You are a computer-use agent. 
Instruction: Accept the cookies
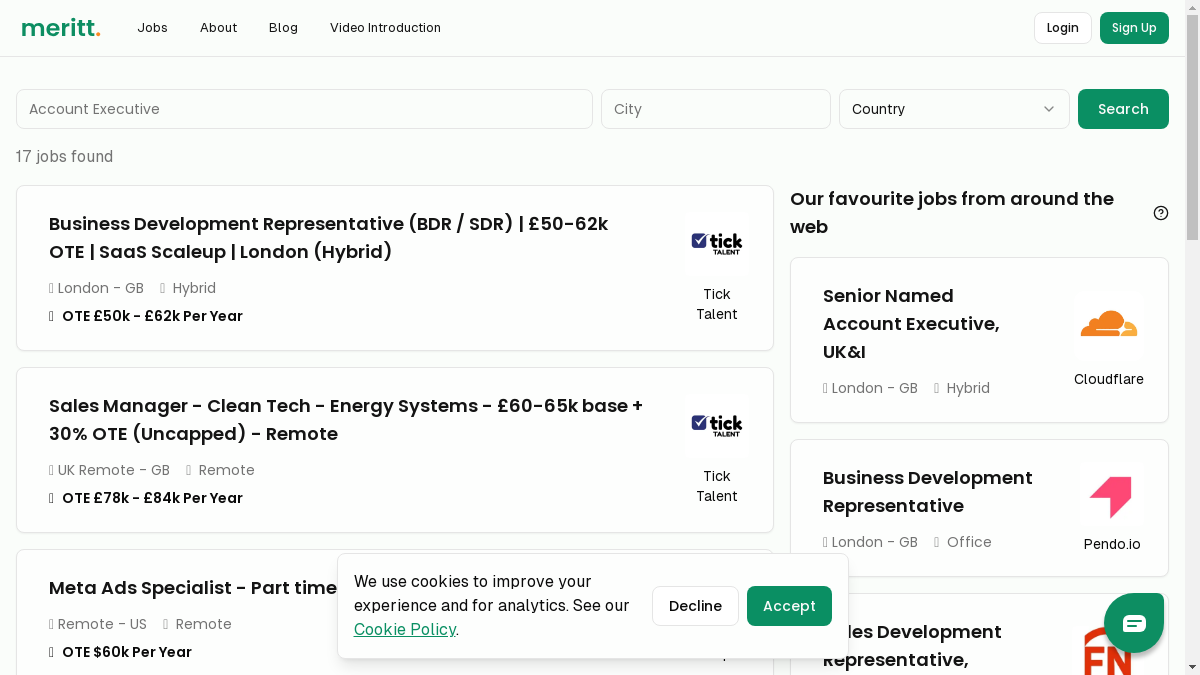tap(788, 606)
